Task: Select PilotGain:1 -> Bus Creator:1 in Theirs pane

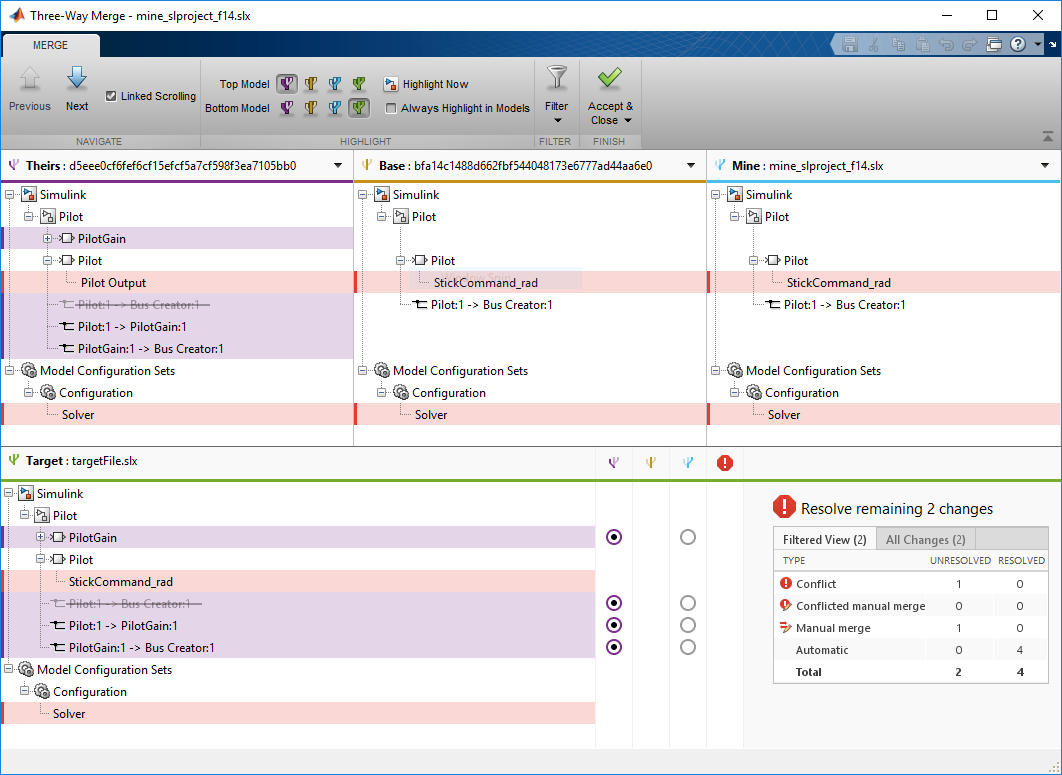Action: (x=177, y=348)
